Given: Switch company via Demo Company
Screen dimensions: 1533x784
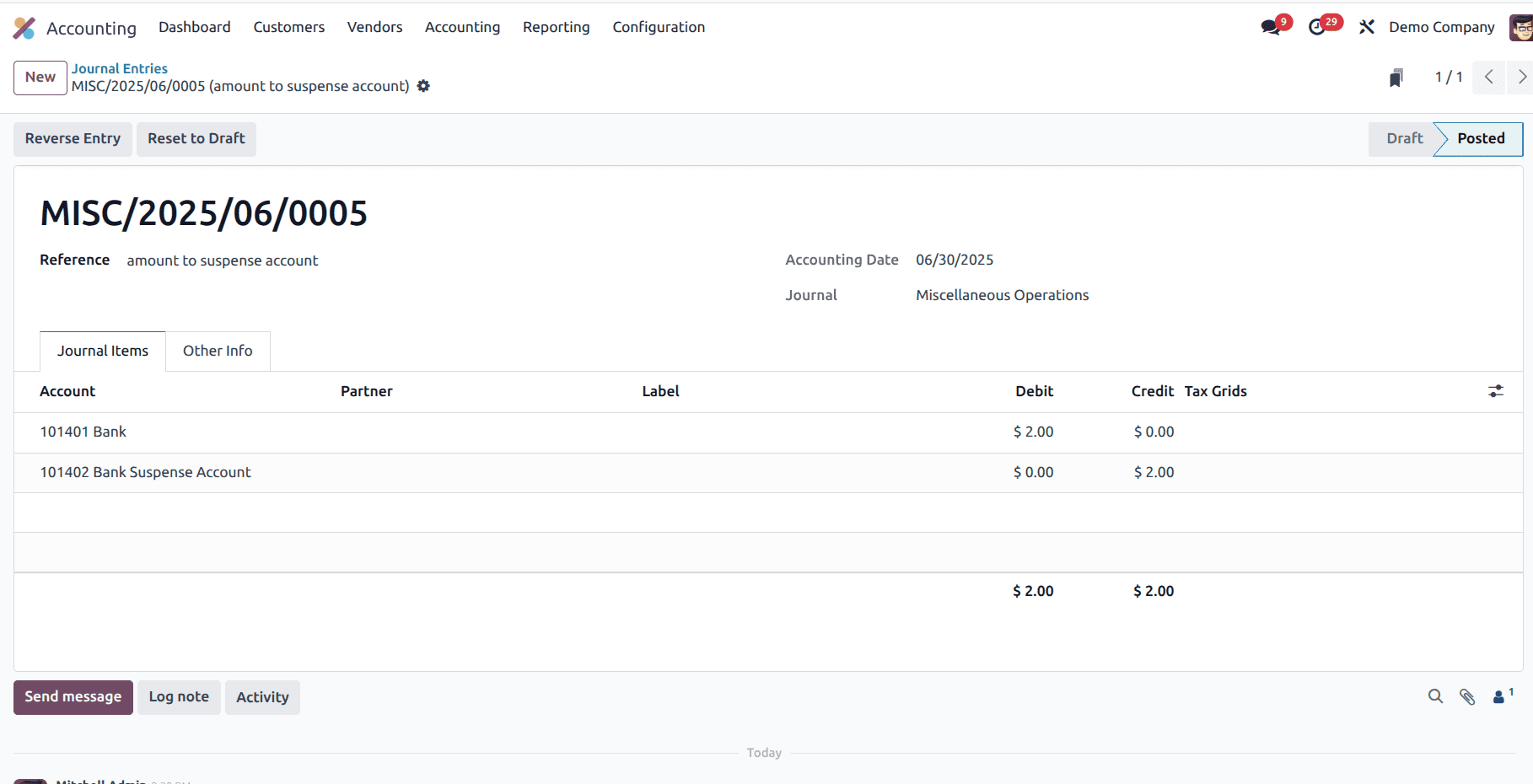Looking at the screenshot, I should pyautogui.click(x=1442, y=27).
